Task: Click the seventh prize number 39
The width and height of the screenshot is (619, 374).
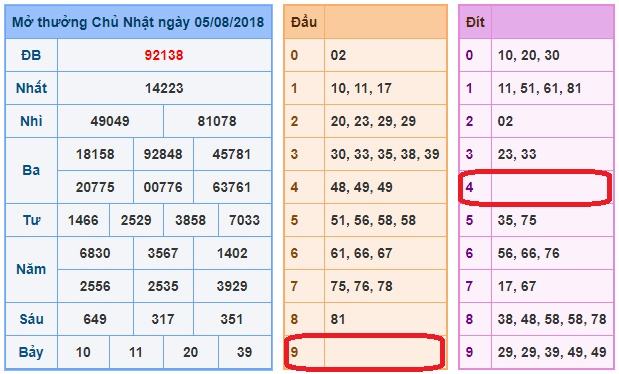Action: click(x=244, y=352)
